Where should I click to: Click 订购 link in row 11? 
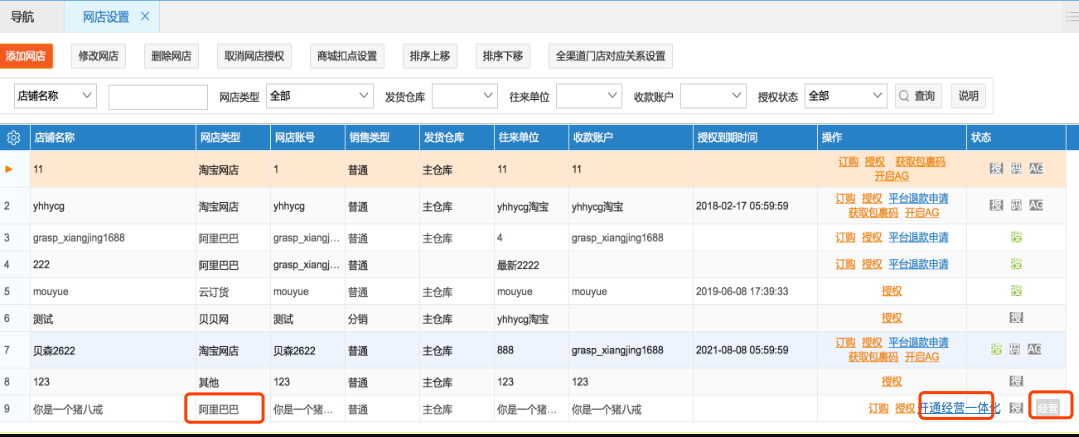[848, 162]
